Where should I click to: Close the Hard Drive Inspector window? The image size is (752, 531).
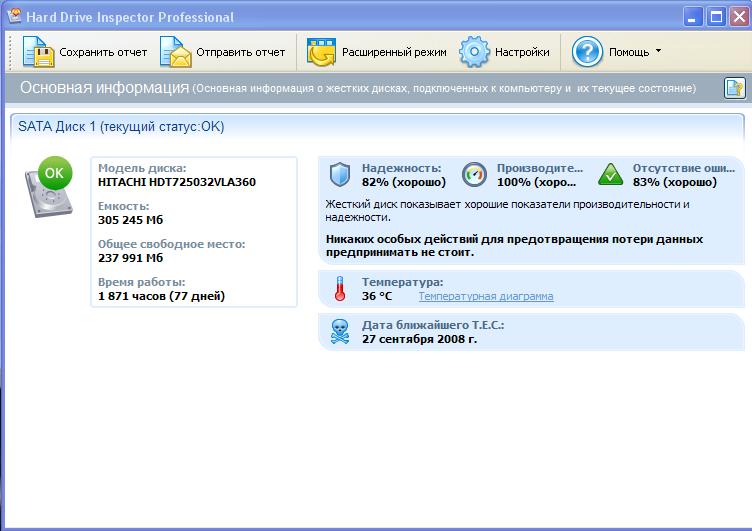(739, 17)
